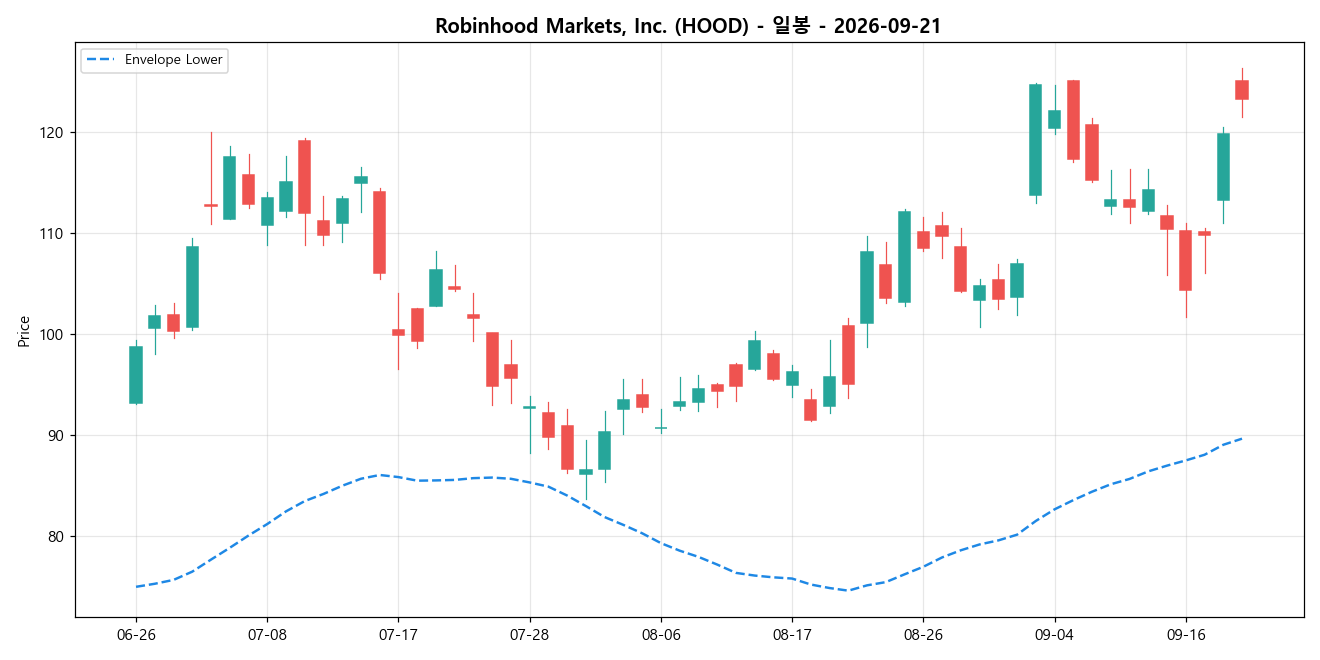Screen dimensions: 1320x660
Task: Click the 09-16 x-axis date label
Action: (1185, 634)
